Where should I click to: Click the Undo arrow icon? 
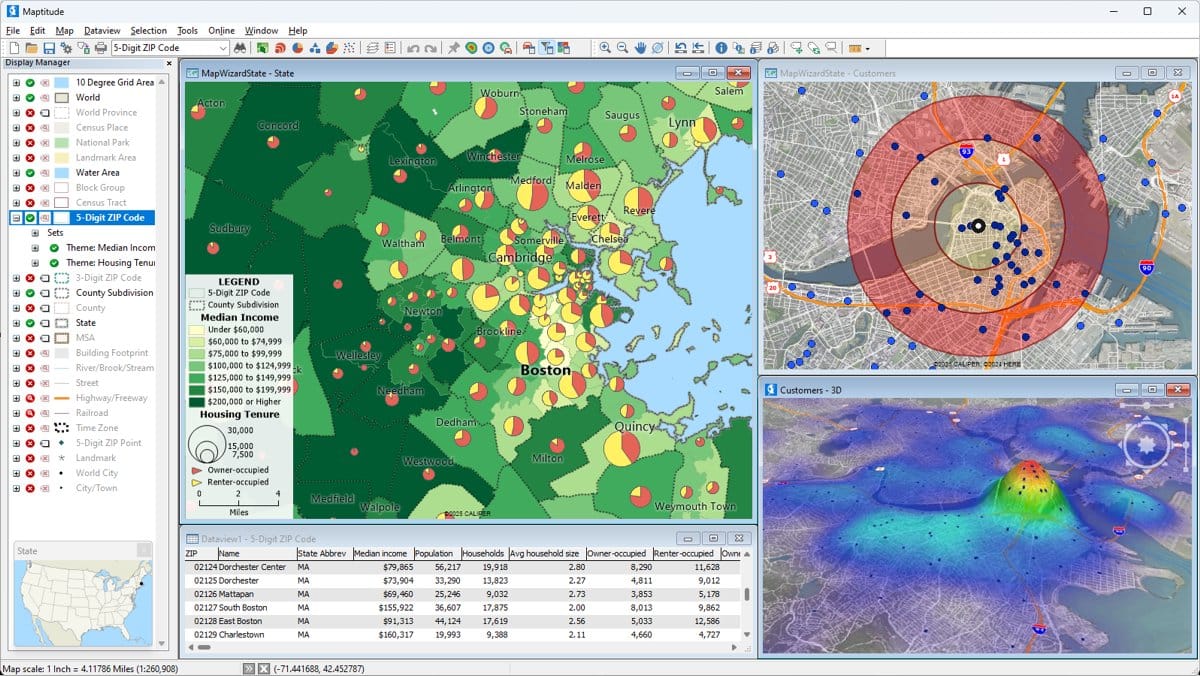click(412, 47)
